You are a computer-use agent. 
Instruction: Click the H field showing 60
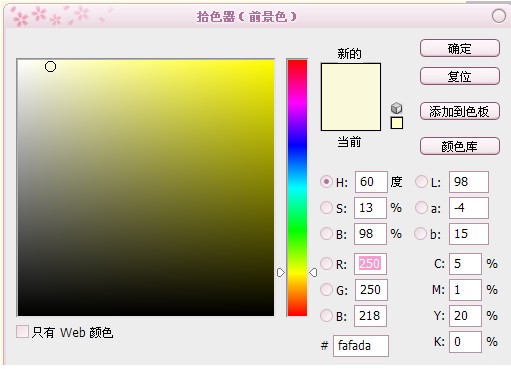coord(371,182)
